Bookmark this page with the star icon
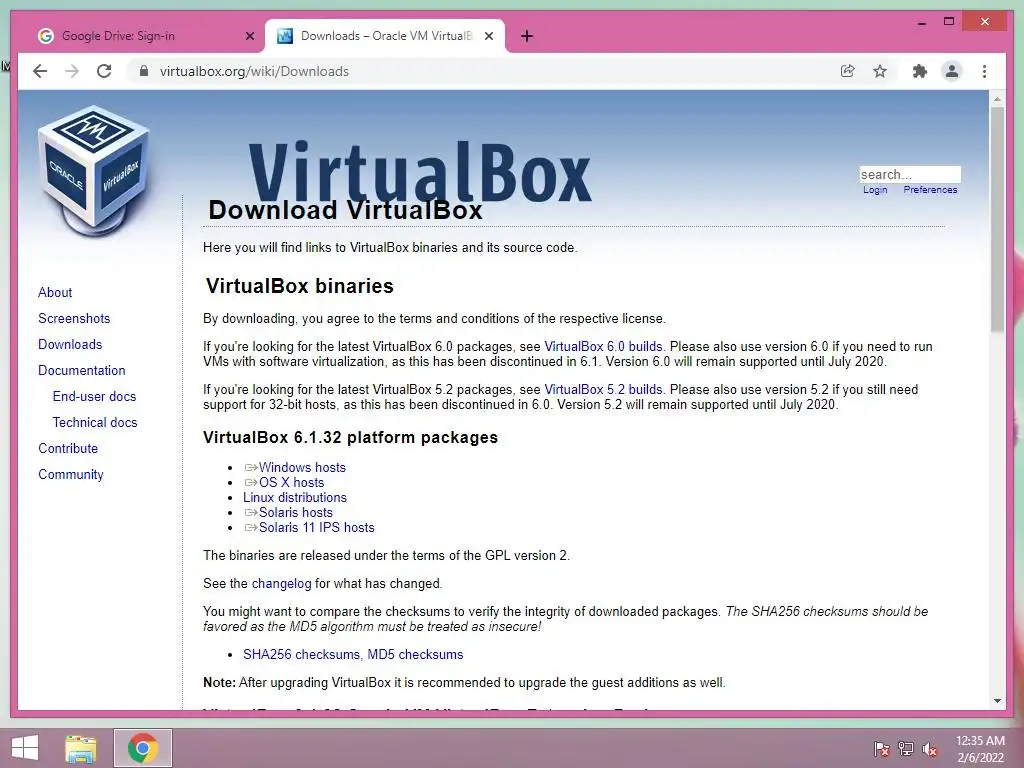The width and height of the screenshot is (1024, 768). 880,71
